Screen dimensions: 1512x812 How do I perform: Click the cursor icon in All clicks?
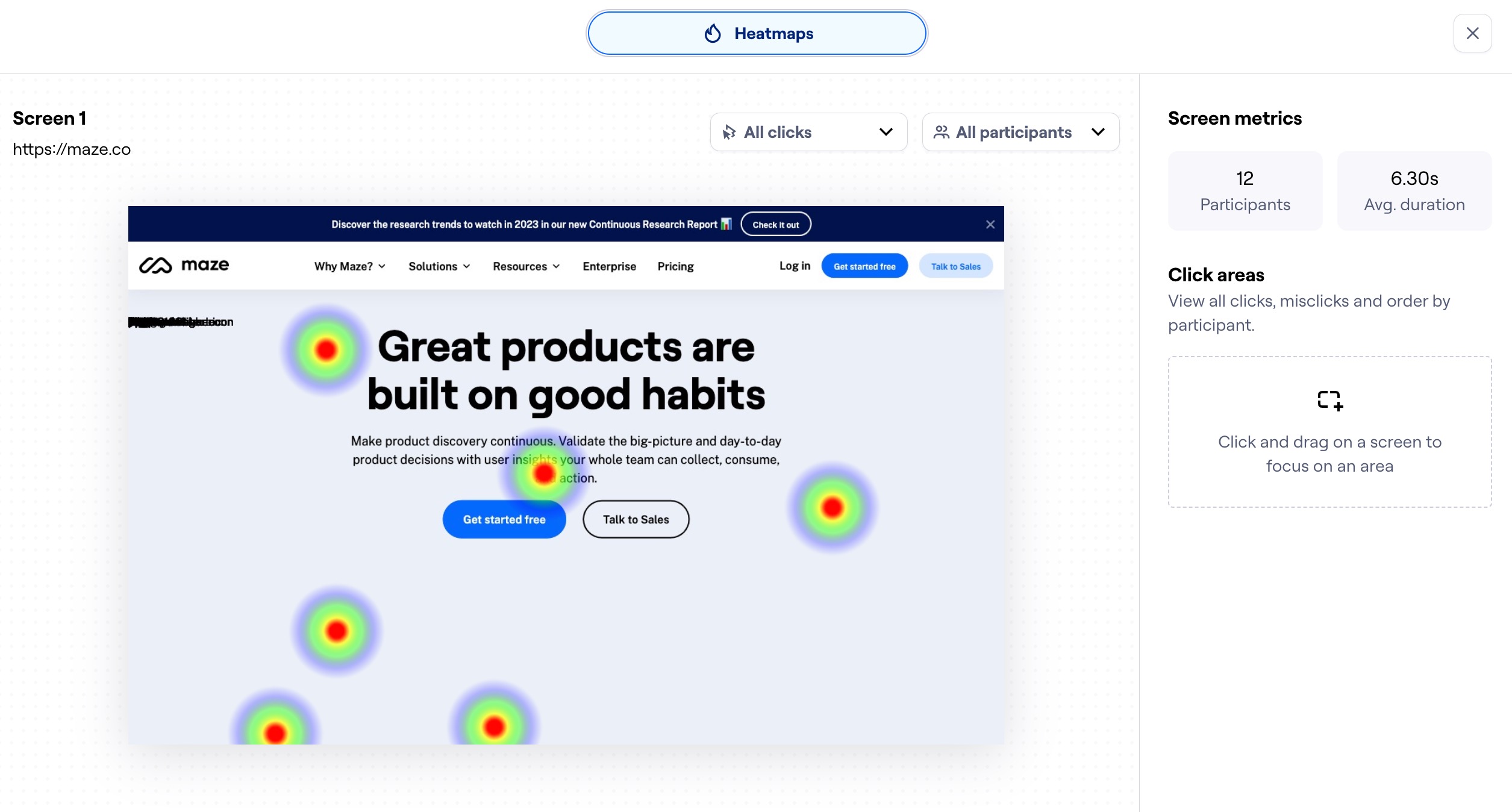(729, 133)
